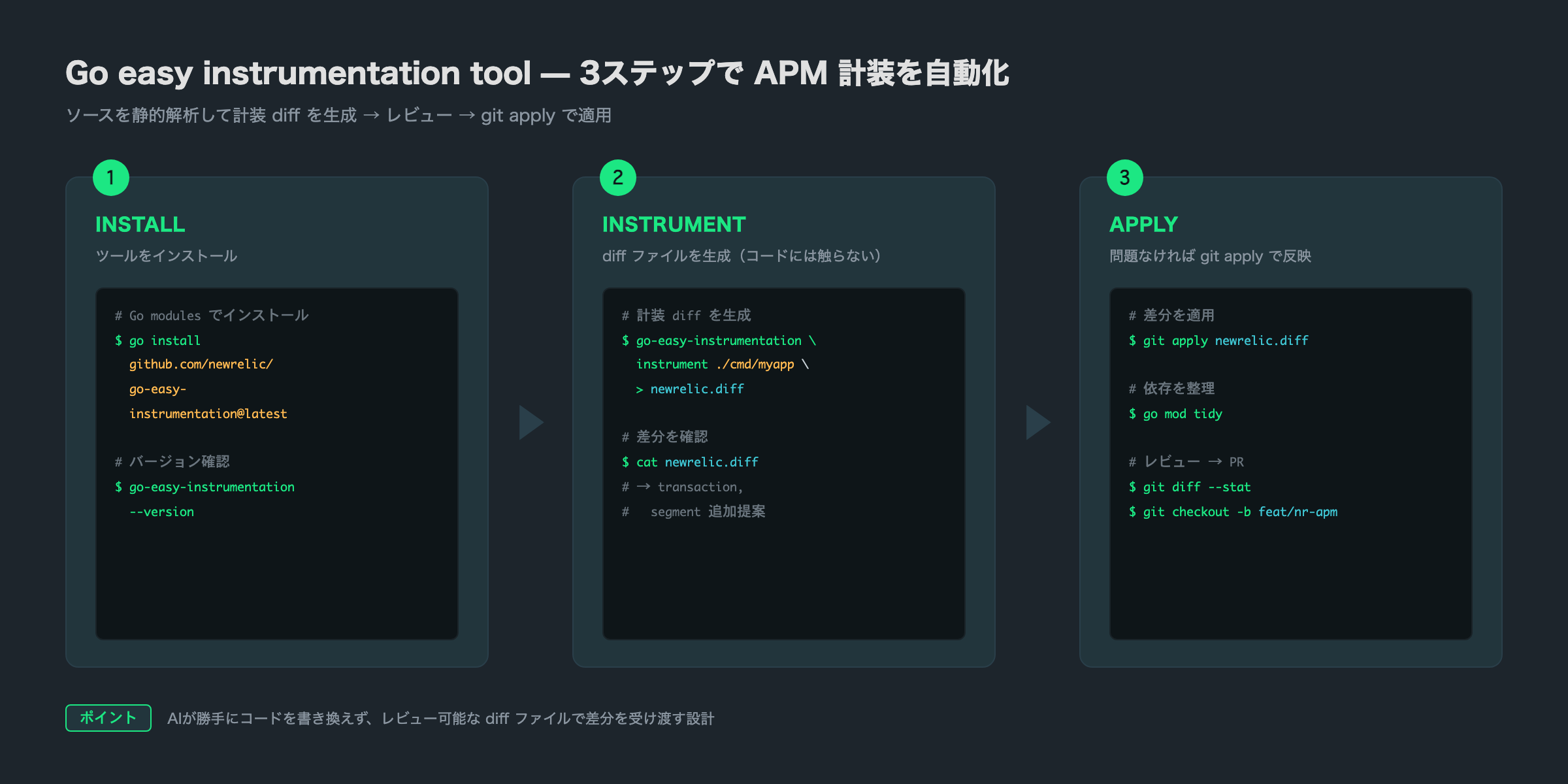Click the subtitle starting with ソースを静的解析して
The height and width of the screenshot is (784, 1568).
point(338,116)
